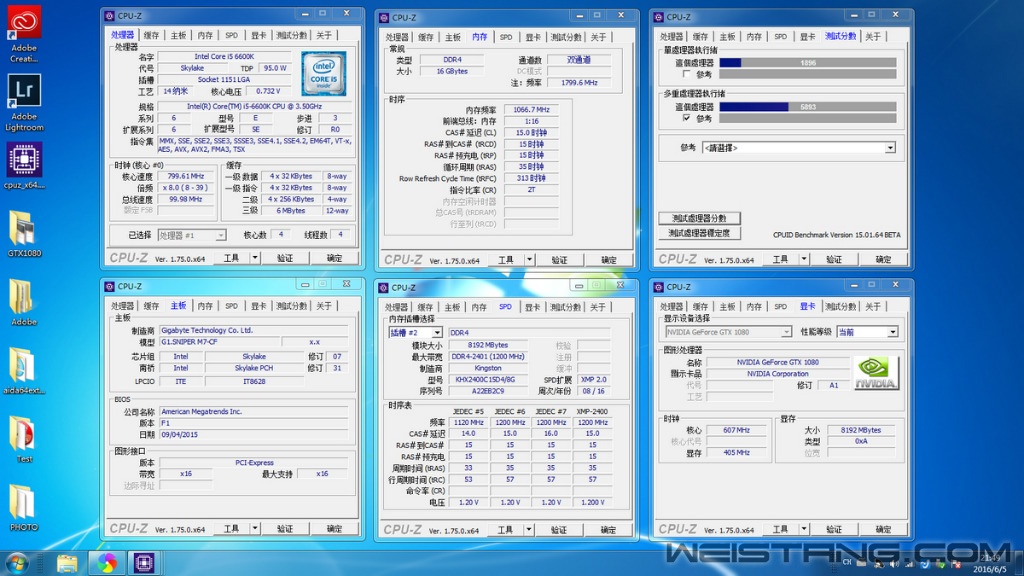
Task: Select the GTX1080 folder on the desktop
Action: 24,234
